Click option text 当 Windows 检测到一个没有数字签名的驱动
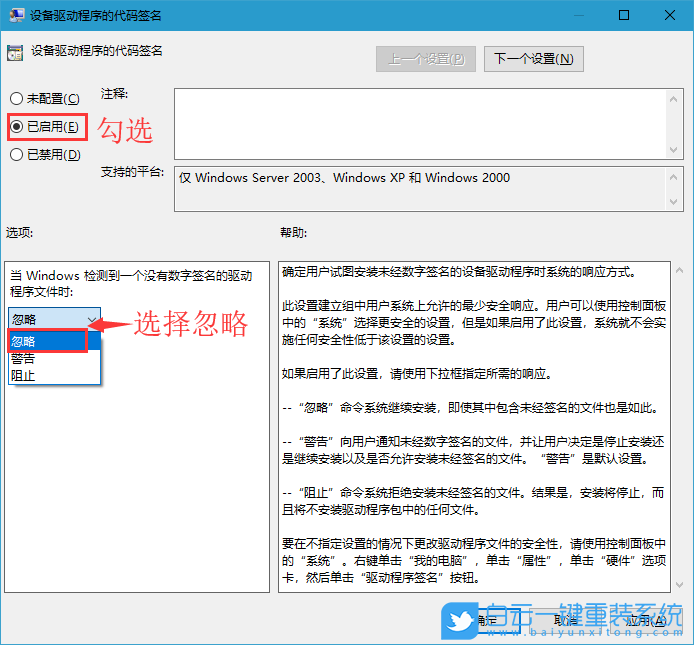Image resolution: width=694 pixels, height=645 pixels. (131, 283)
